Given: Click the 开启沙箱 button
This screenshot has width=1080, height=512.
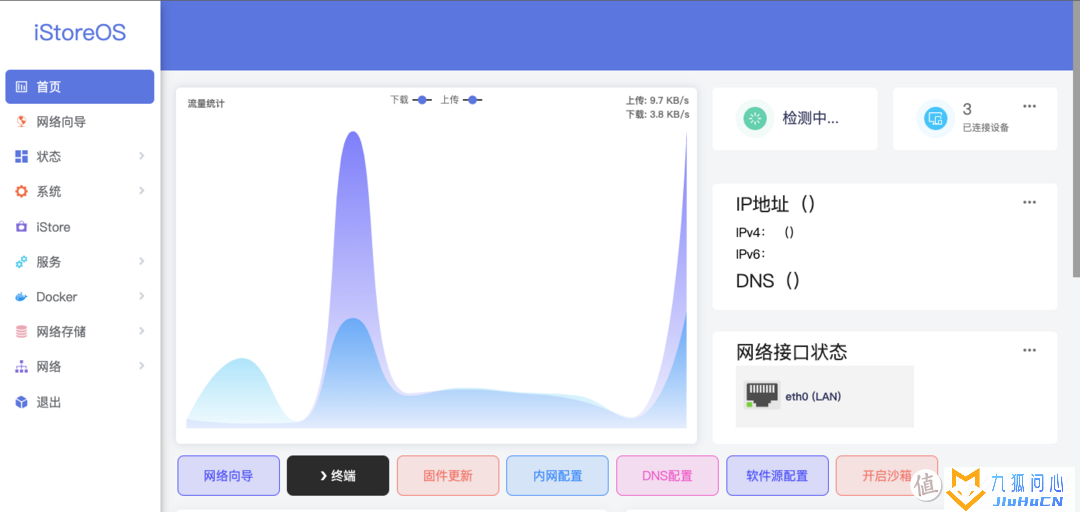Looking at the screenshot, I should click(886, 475).
